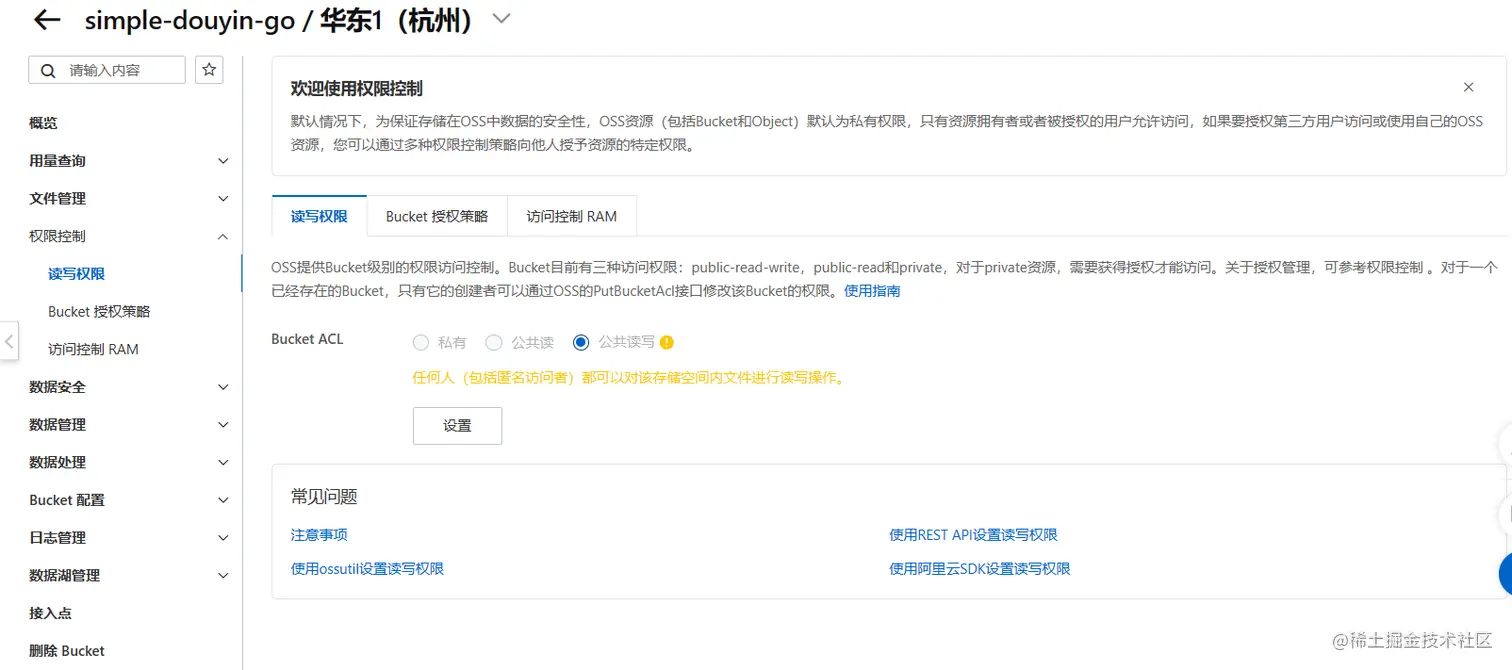Open the bucket region dropdown chevron in title
Image resolution: width=1512 pixels, height=670 pixels.
[x=502, y=19]
